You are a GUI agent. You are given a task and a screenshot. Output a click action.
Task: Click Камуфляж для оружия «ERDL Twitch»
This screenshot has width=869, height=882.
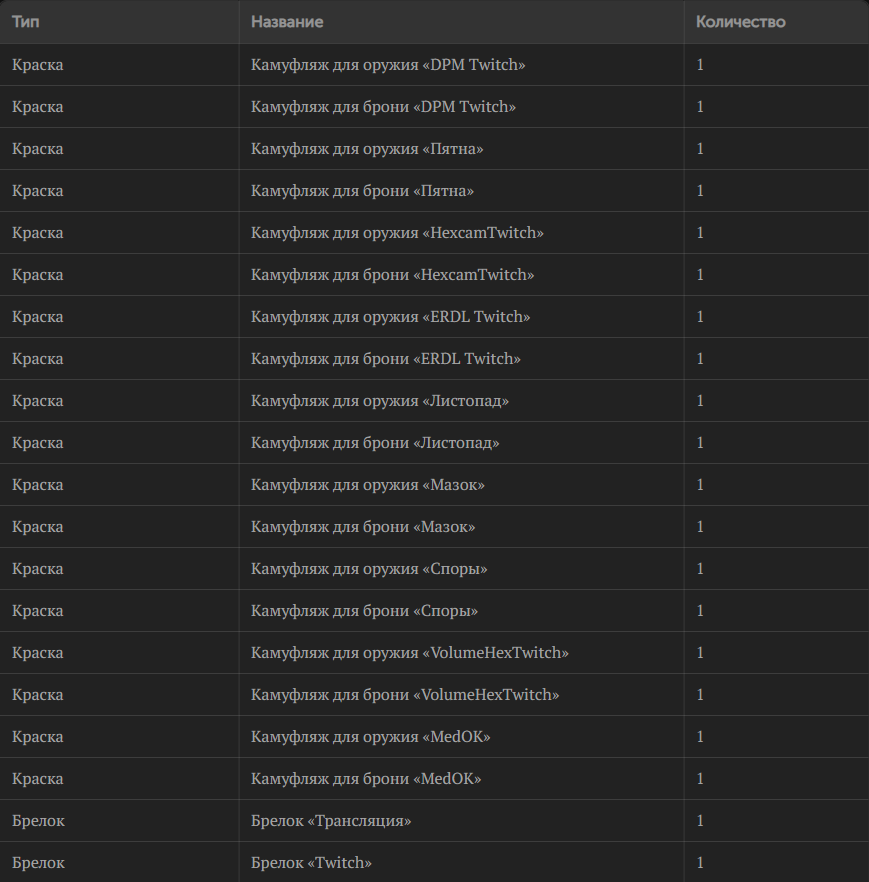390,317
